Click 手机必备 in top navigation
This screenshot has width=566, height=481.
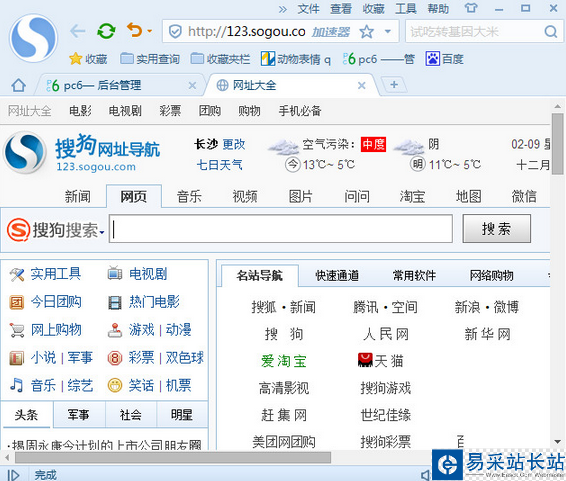click(x=300, y=111)
